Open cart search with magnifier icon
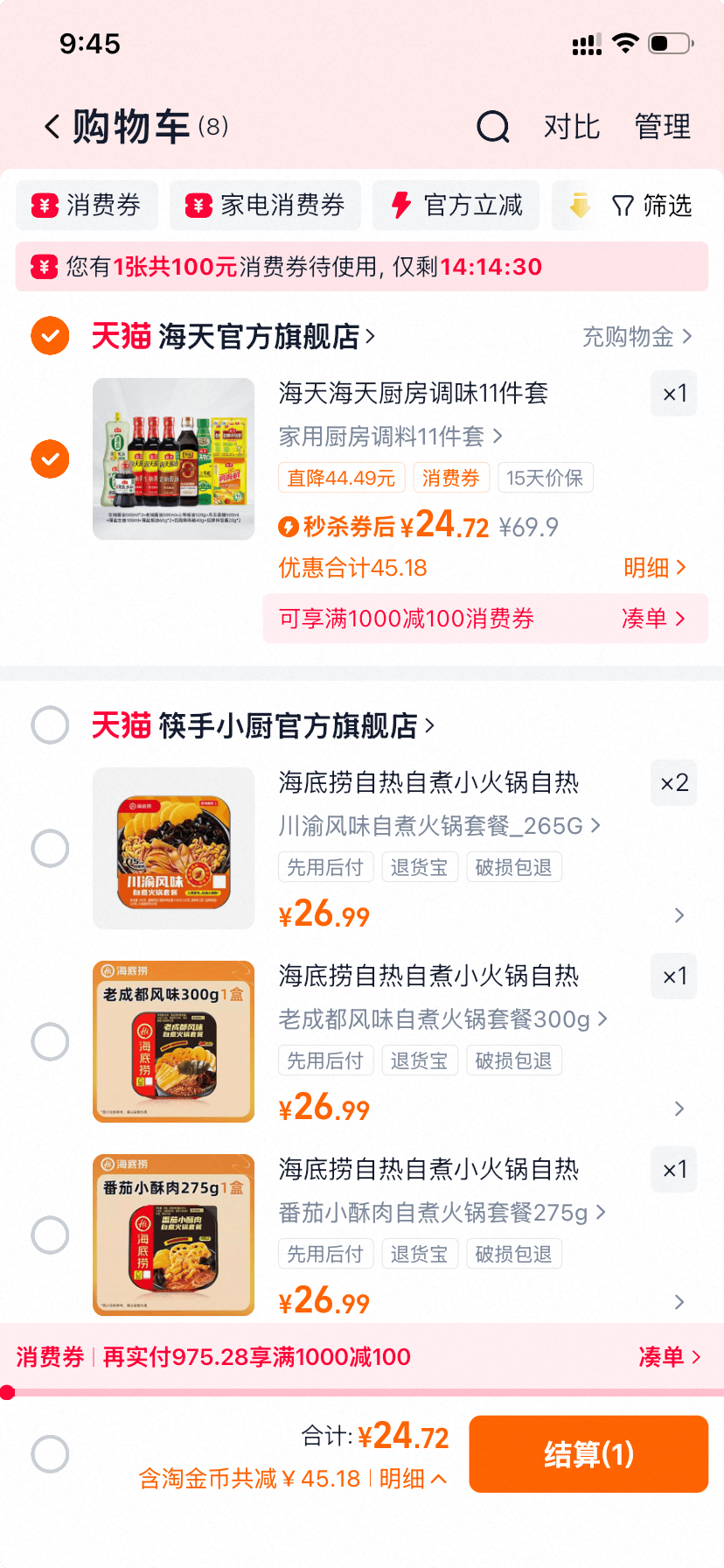The width and height of the screenshot is (724, 1568). [493, 127]
